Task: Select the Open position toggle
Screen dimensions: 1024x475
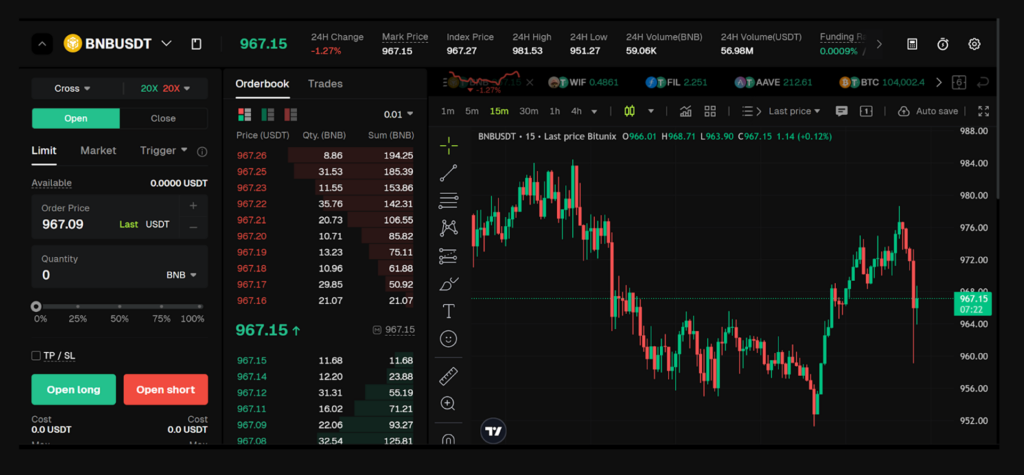Action: (x=76, y=118)
